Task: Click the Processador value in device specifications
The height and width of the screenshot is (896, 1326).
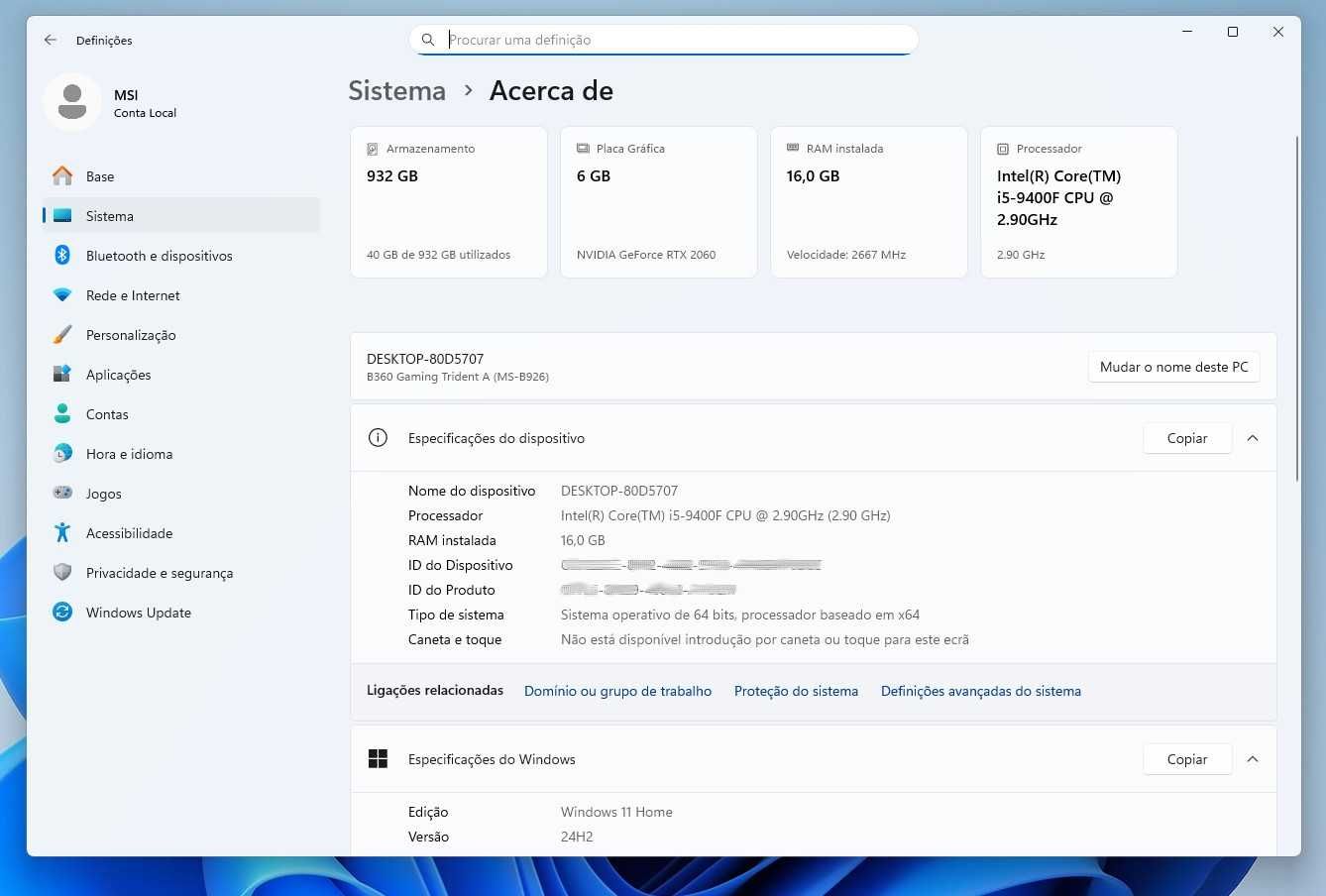Action: [x=725, y=515]
